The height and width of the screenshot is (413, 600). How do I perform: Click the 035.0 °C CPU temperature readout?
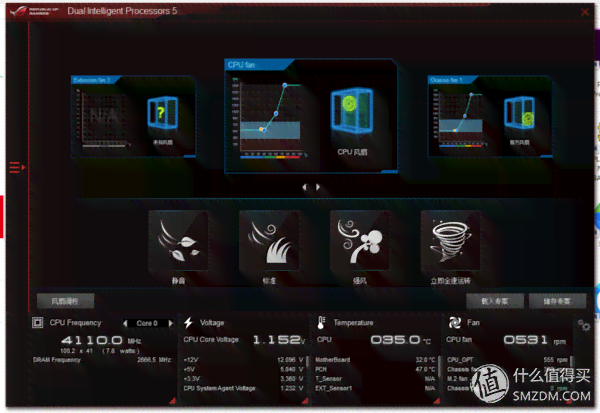400,340
